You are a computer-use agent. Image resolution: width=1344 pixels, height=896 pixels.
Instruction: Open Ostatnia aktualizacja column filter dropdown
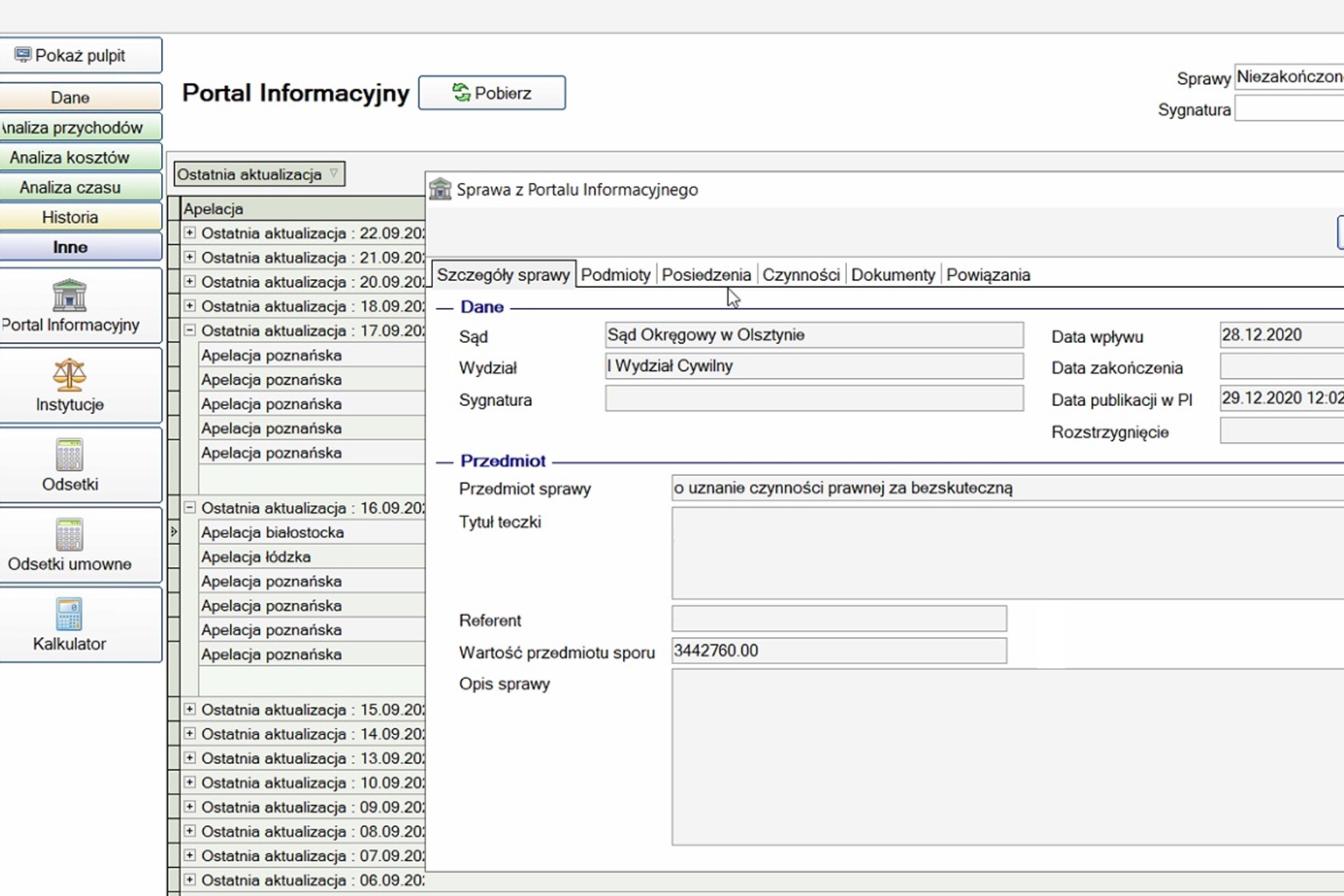coord(333,174)
